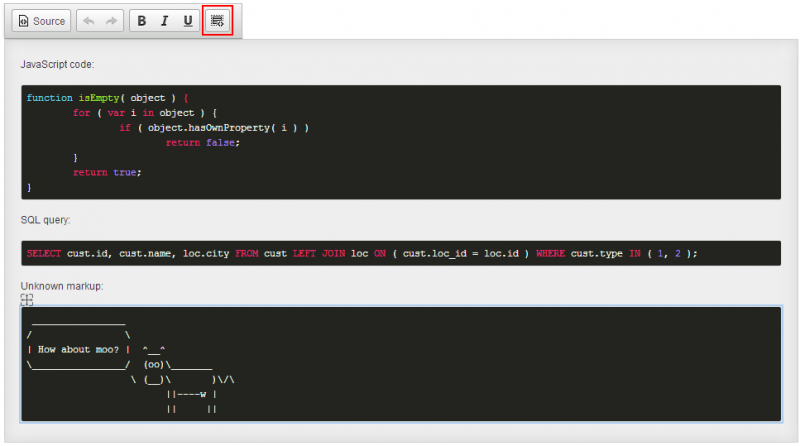Place cursor in "JavaScript code:" paragraph
The image size is (800, 446).
click(x=58, y=65)
